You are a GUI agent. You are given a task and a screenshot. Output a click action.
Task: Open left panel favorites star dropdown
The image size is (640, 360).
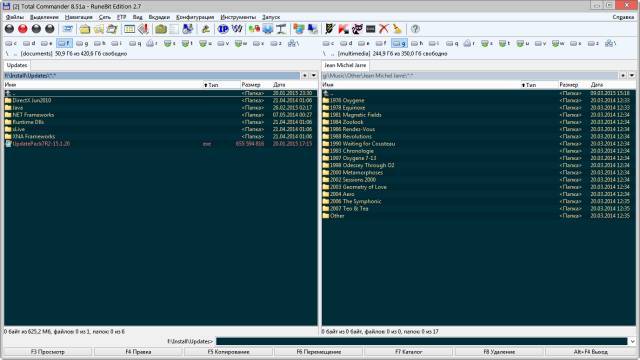(304, 76)
